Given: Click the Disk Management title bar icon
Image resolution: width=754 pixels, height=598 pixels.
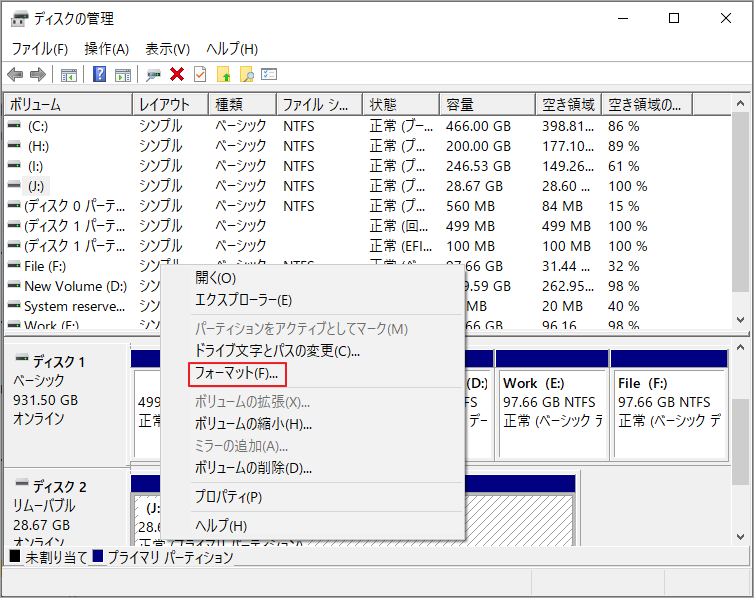Looking at the screenshot, I should 20,19.
